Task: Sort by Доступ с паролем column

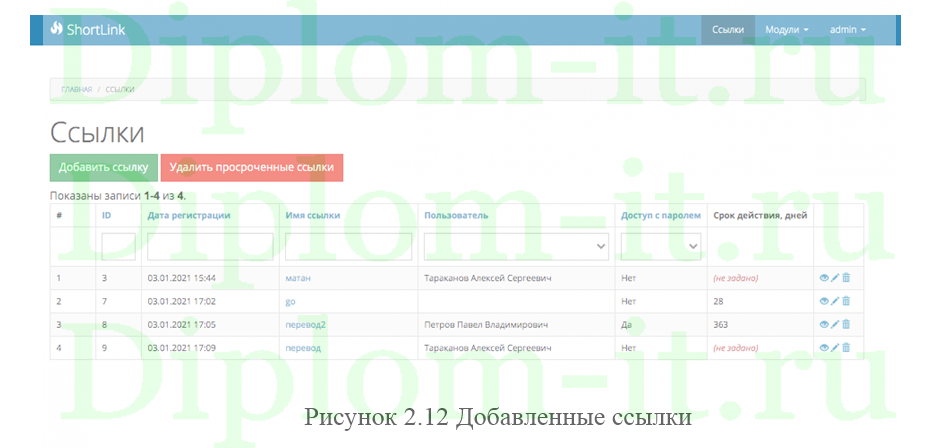Action: [661, 215]
